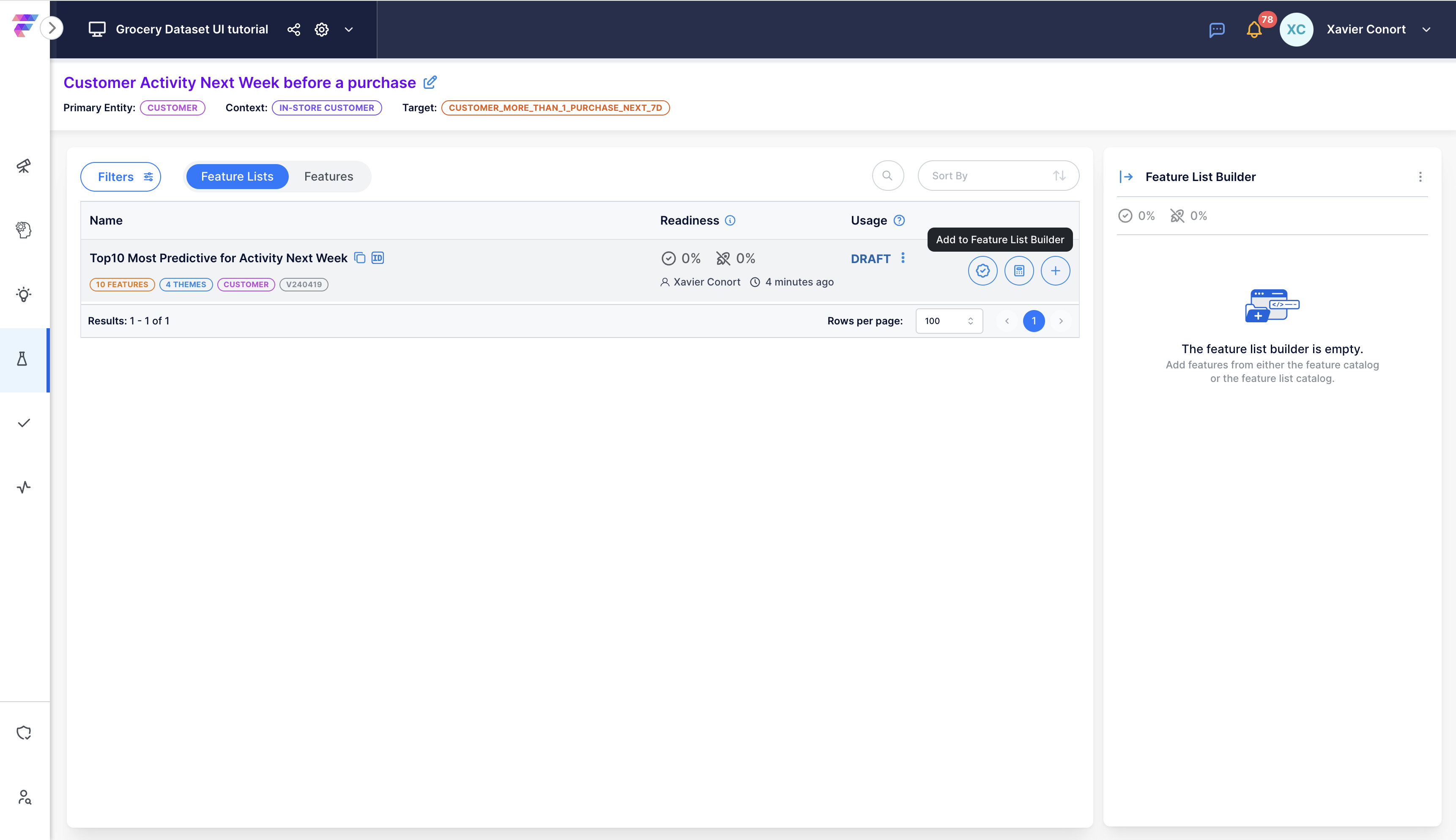Click the Grocery Dataset UI tutorial title

pyautogui.click(x=192, y=30)
